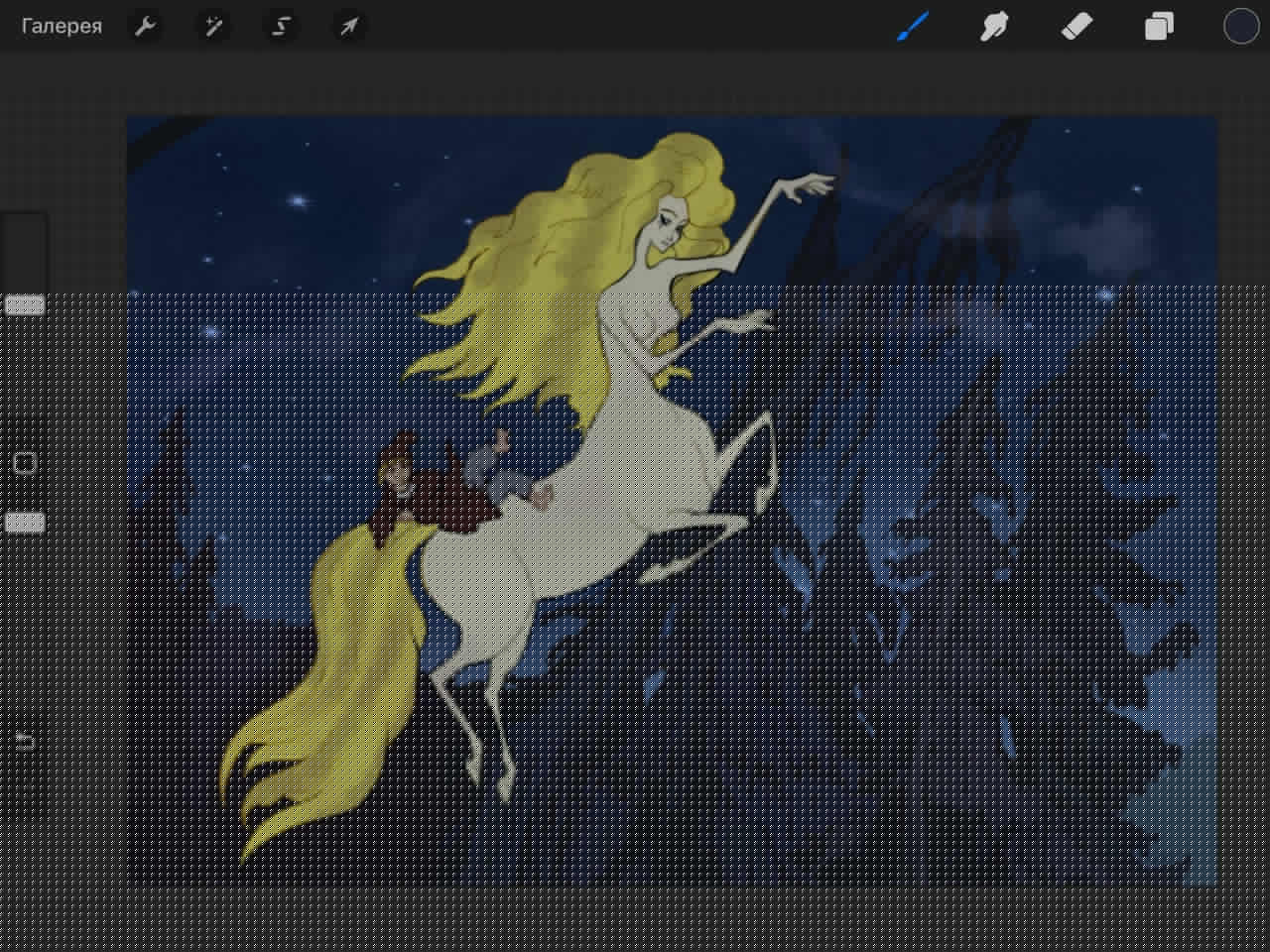Activate the Selection tool (S ribbon icon)
Screen dimensions: 1270x952
point(281,27)
